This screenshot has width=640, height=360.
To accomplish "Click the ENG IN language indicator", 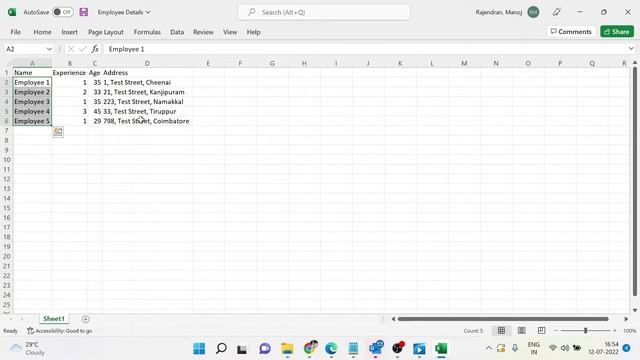I will click(x=533, y=348).
